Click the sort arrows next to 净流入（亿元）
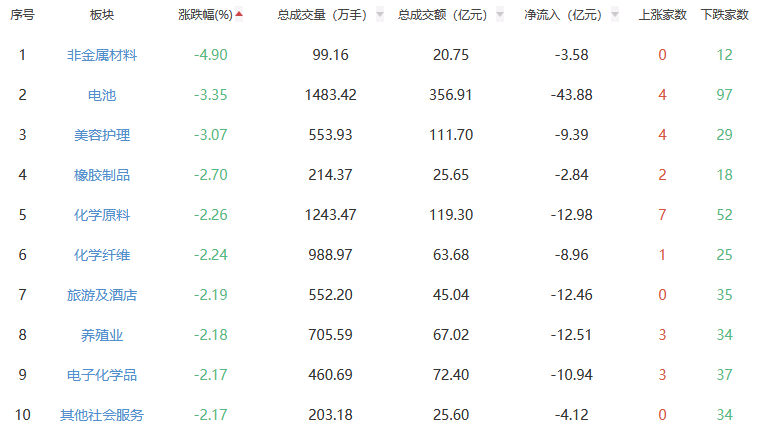The image size is (757, 433). click(615, 15)
